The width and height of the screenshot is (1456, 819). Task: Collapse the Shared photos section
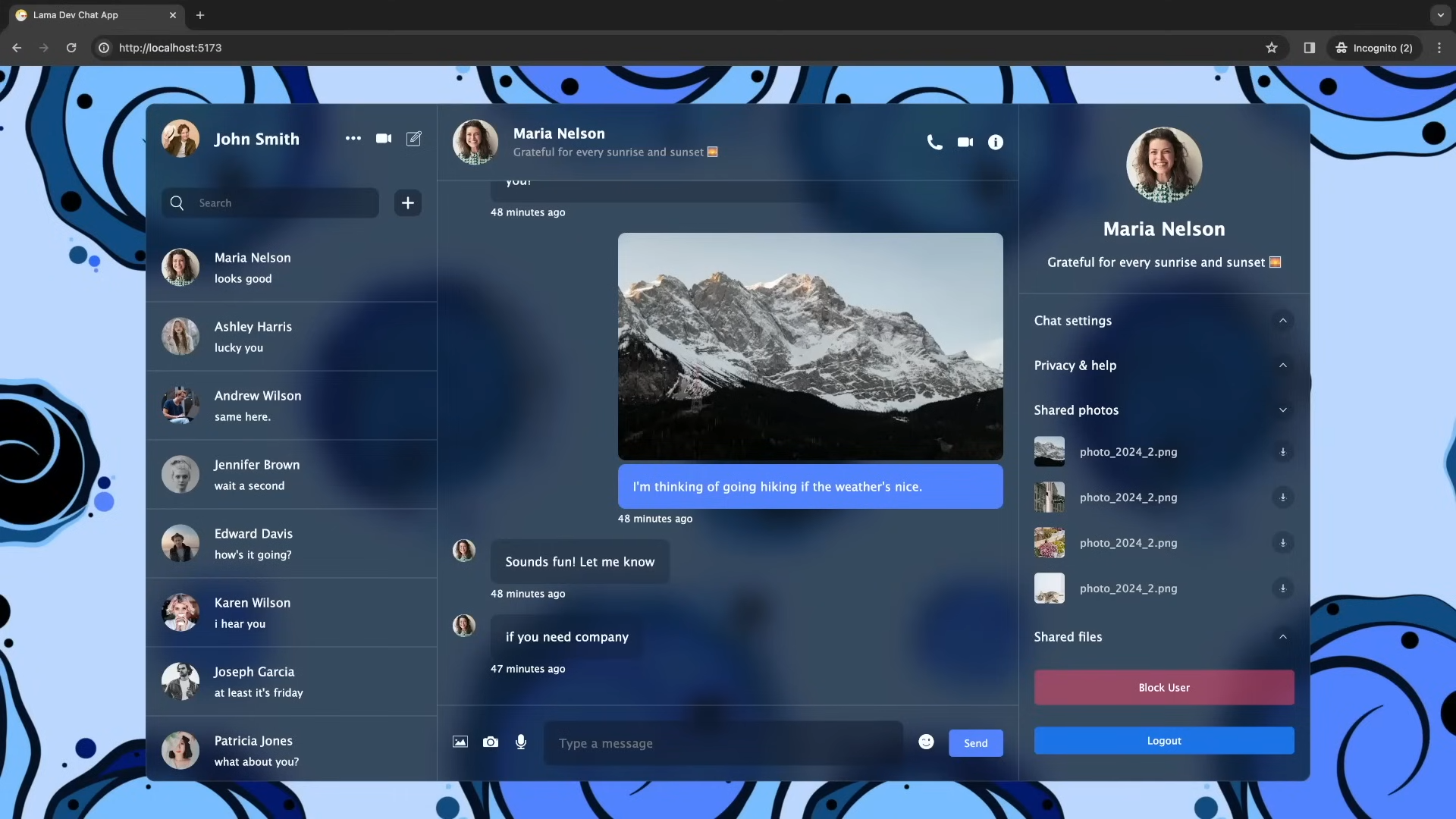pyautogui.click(x=1282, y=410)
